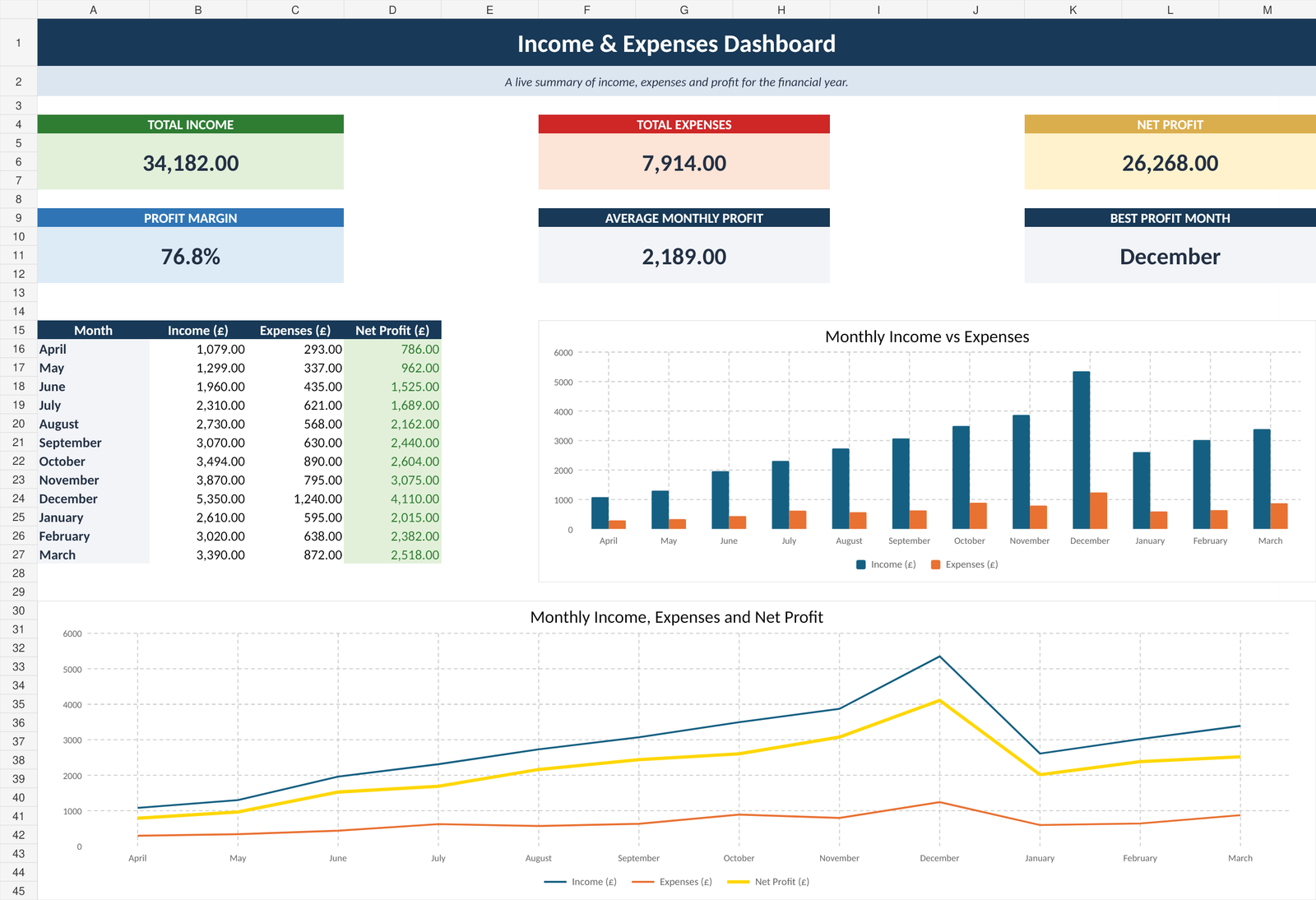
Task: Select the April month cell
Action: [x=93, y=349]
